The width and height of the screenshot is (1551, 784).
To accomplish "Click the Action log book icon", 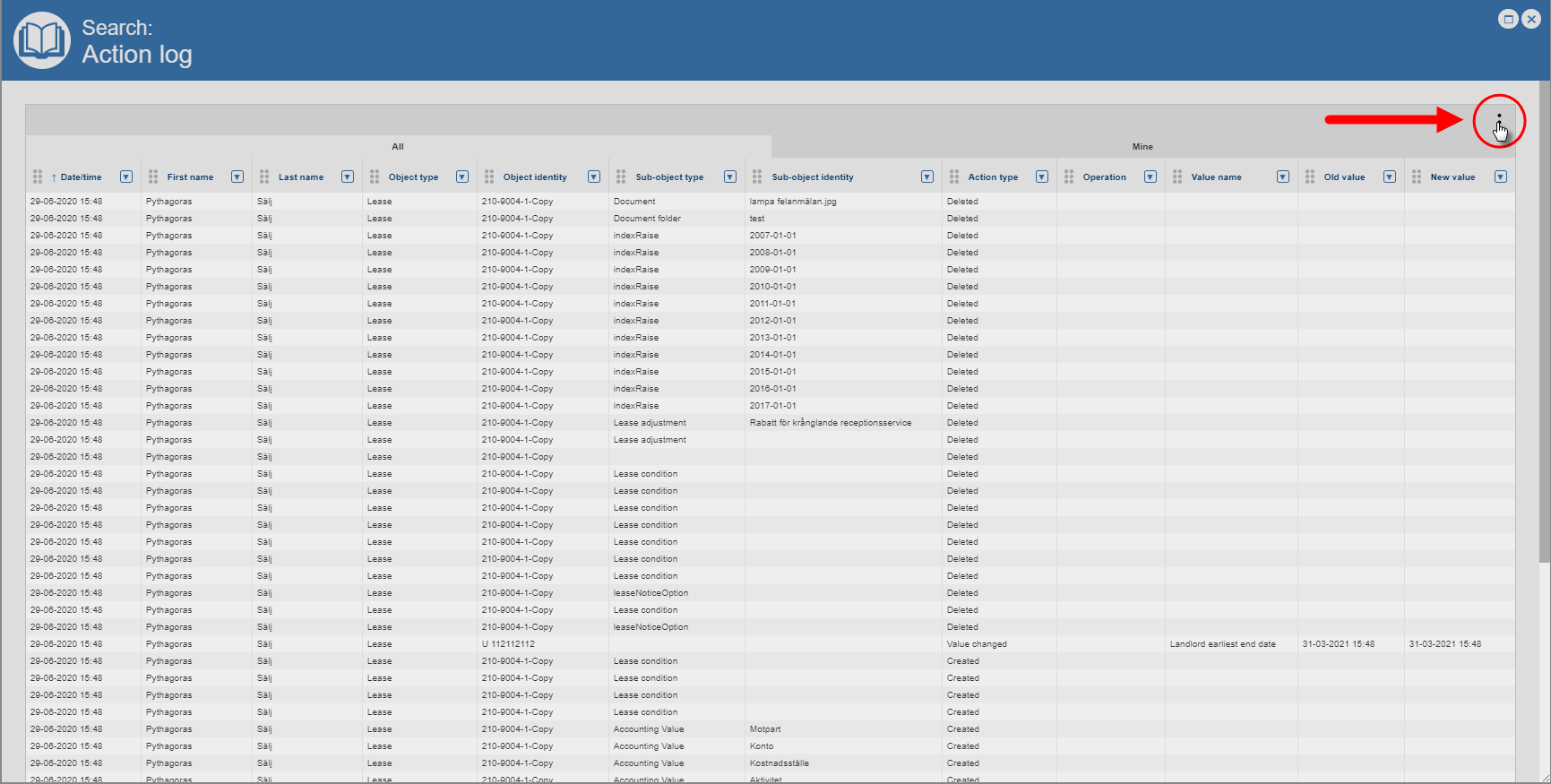I will pos(42,40).
